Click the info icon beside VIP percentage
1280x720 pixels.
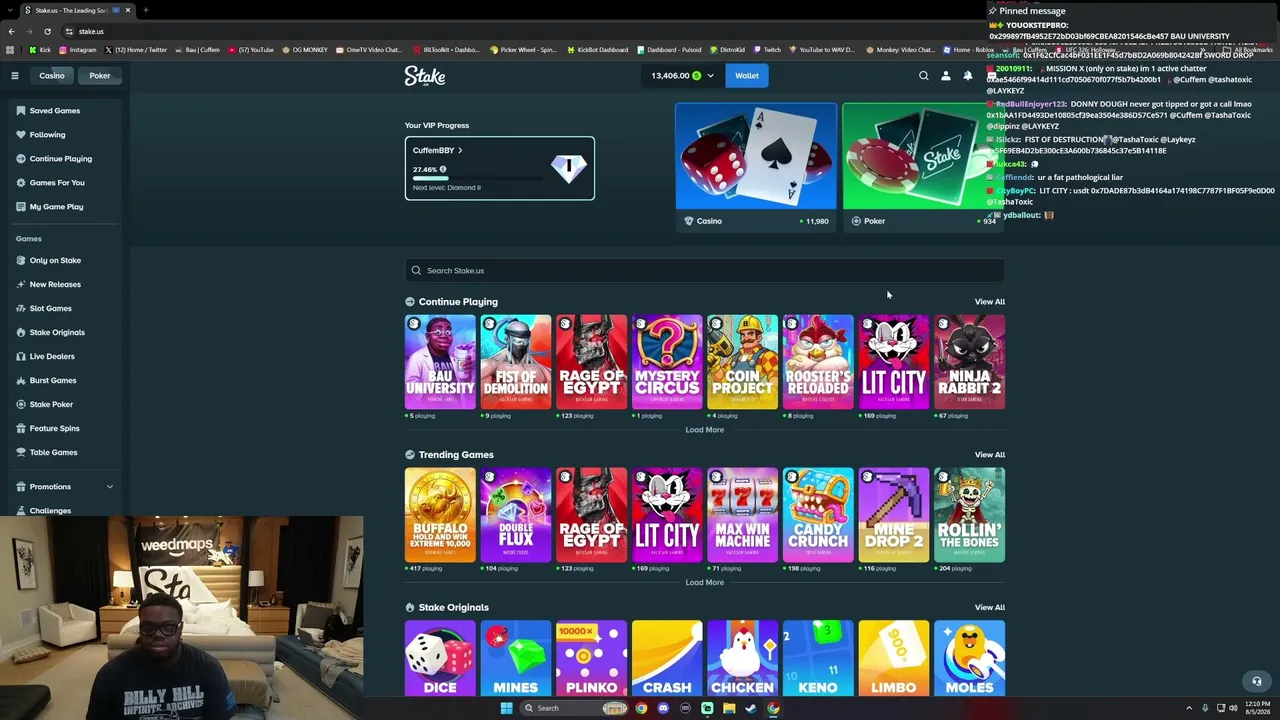(443, 170)
